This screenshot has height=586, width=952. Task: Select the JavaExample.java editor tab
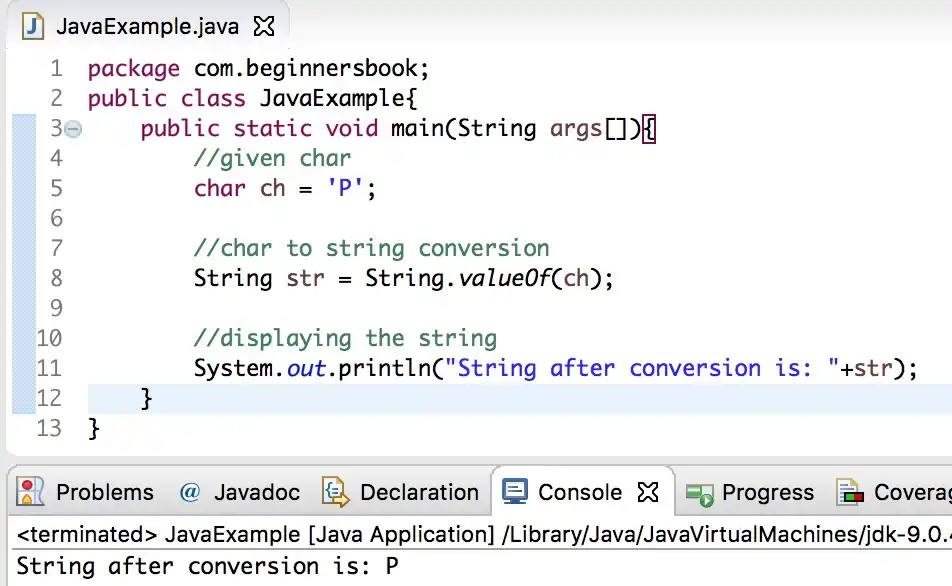pyautogui.click(x=148, y=26)
